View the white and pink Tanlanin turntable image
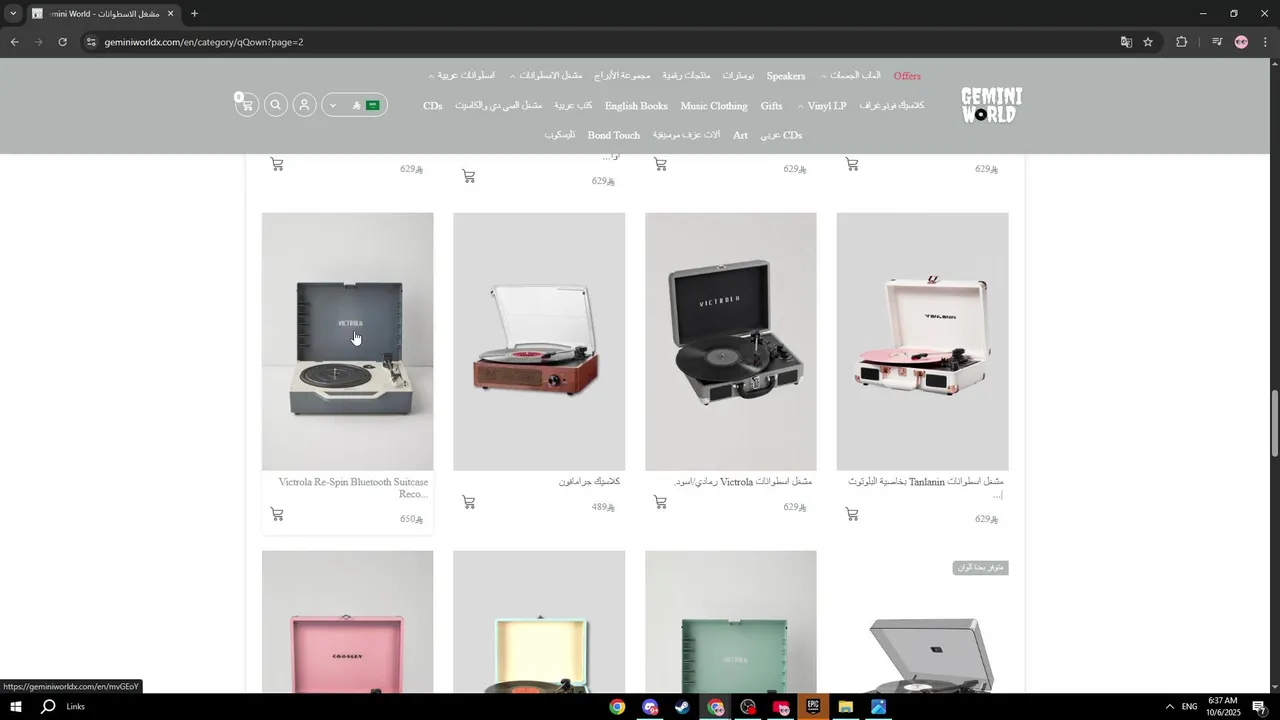This screenshot has height=720, width=1280. (x=922, y=341)
